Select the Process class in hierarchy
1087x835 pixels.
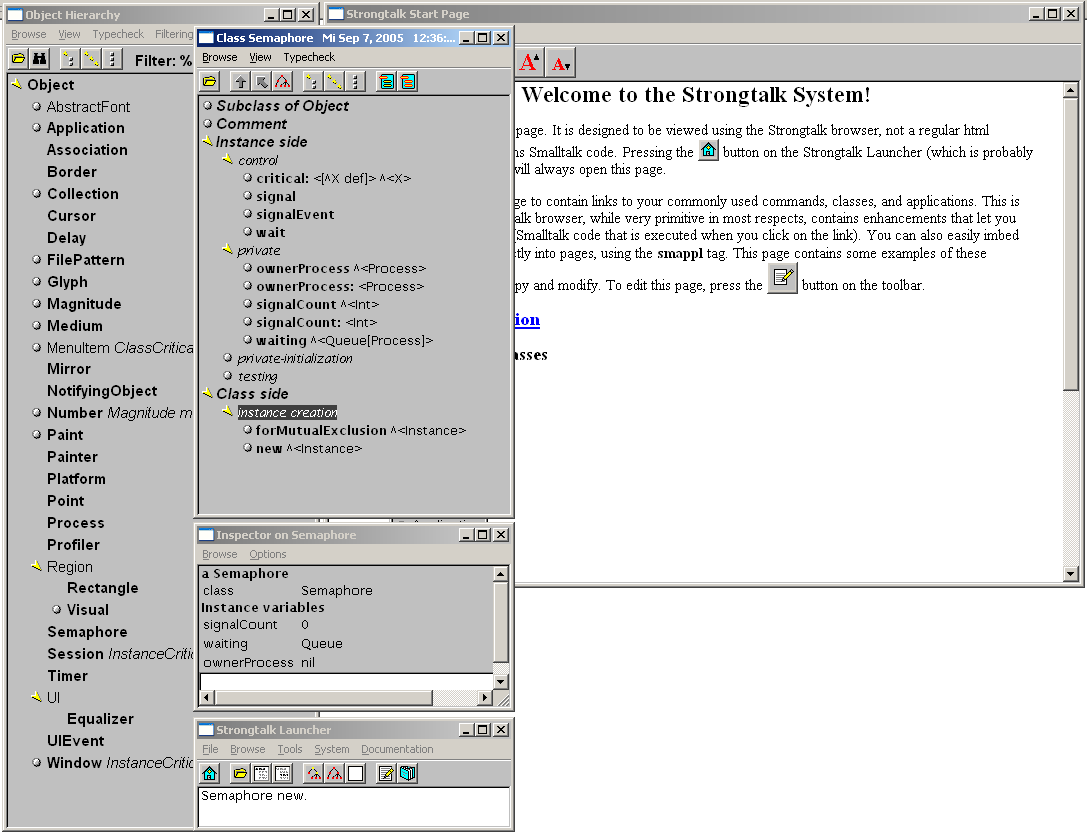point(76,523)
